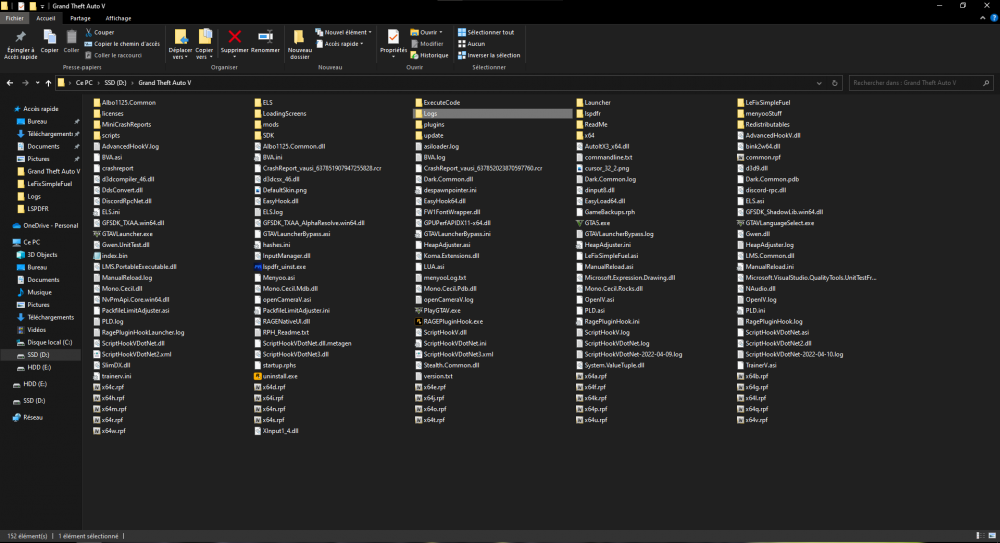Switch to large icons view via status bar icon

coord(992,536)
